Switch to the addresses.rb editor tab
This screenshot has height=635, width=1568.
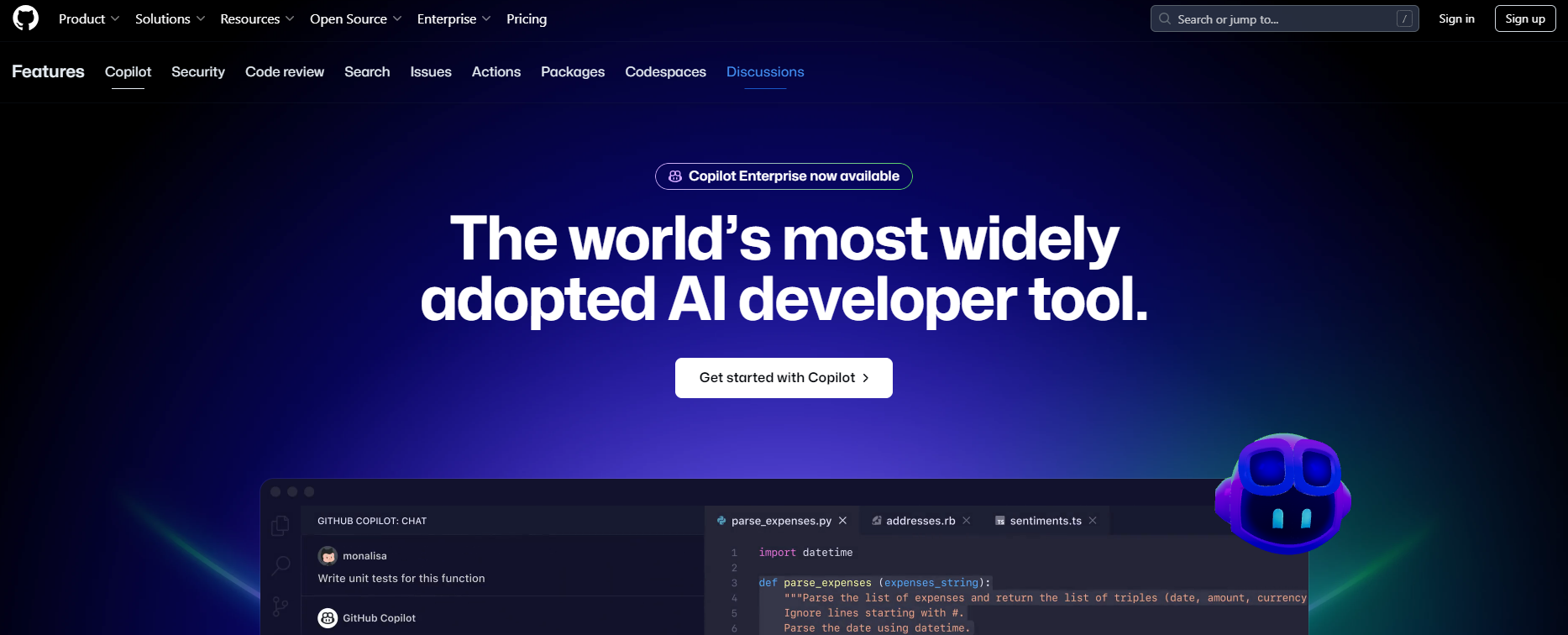click(x=920, y=521)
